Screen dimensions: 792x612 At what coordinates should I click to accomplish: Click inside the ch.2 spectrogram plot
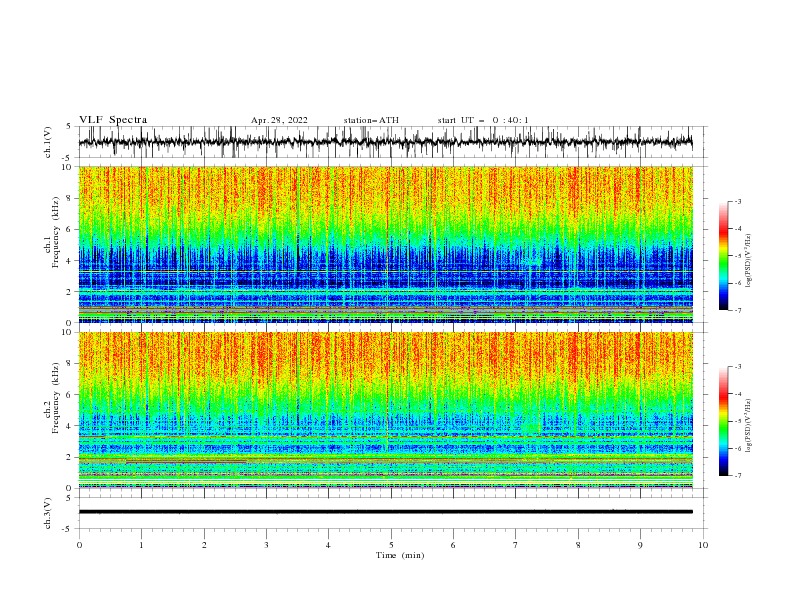(385, 410)
